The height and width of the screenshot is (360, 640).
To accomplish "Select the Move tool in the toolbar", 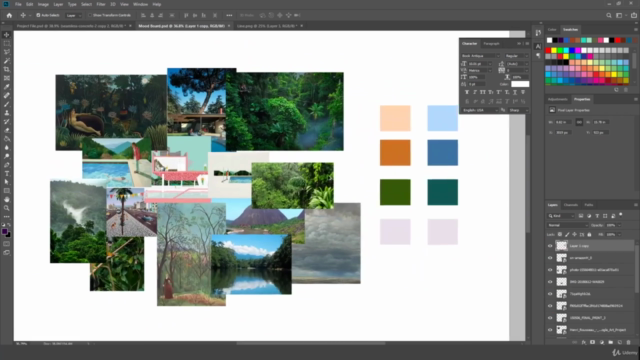I will [x=7, y=35].
